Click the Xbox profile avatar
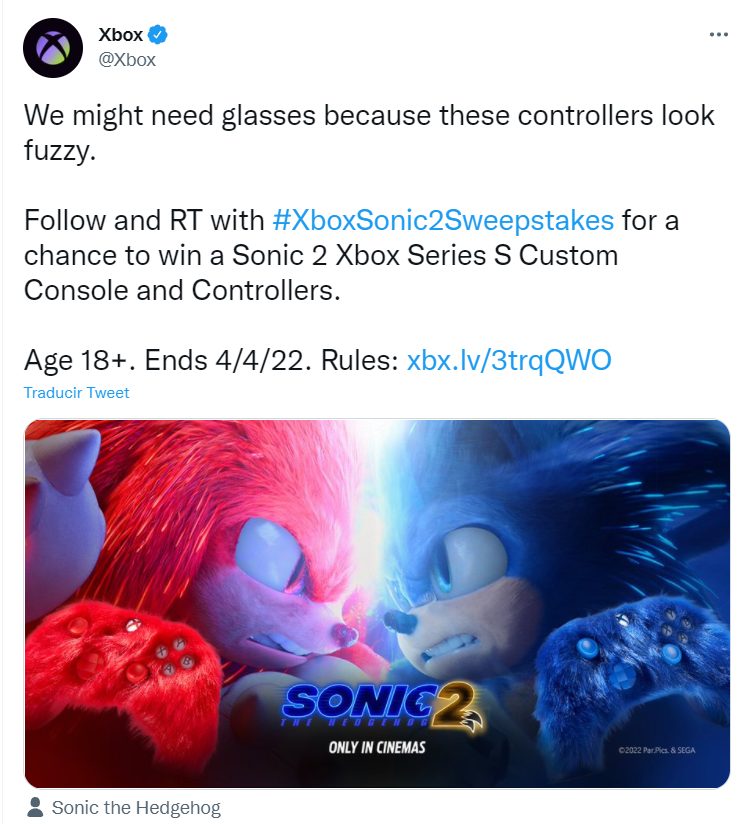This screenshot has height=824, width=747. coord(53,48)
